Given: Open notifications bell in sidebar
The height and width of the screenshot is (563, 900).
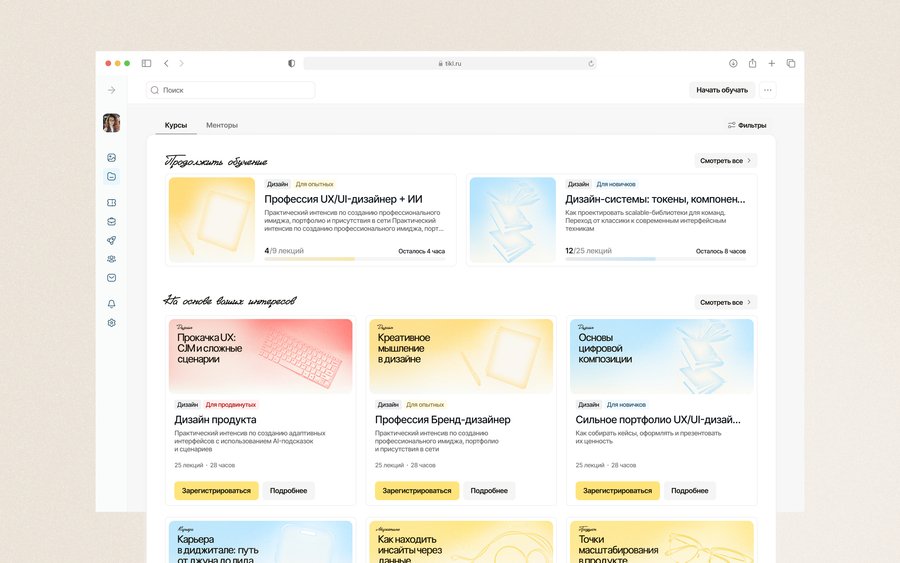Looking at the screenshot, I should click(x=111, y=304).
